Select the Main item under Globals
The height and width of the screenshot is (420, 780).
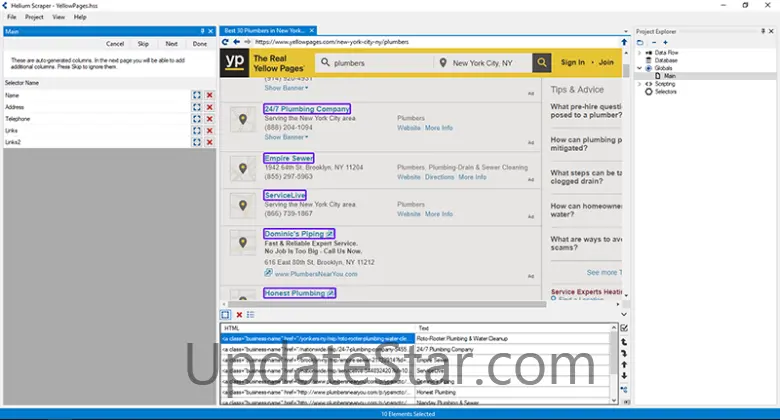click(670, 76)
